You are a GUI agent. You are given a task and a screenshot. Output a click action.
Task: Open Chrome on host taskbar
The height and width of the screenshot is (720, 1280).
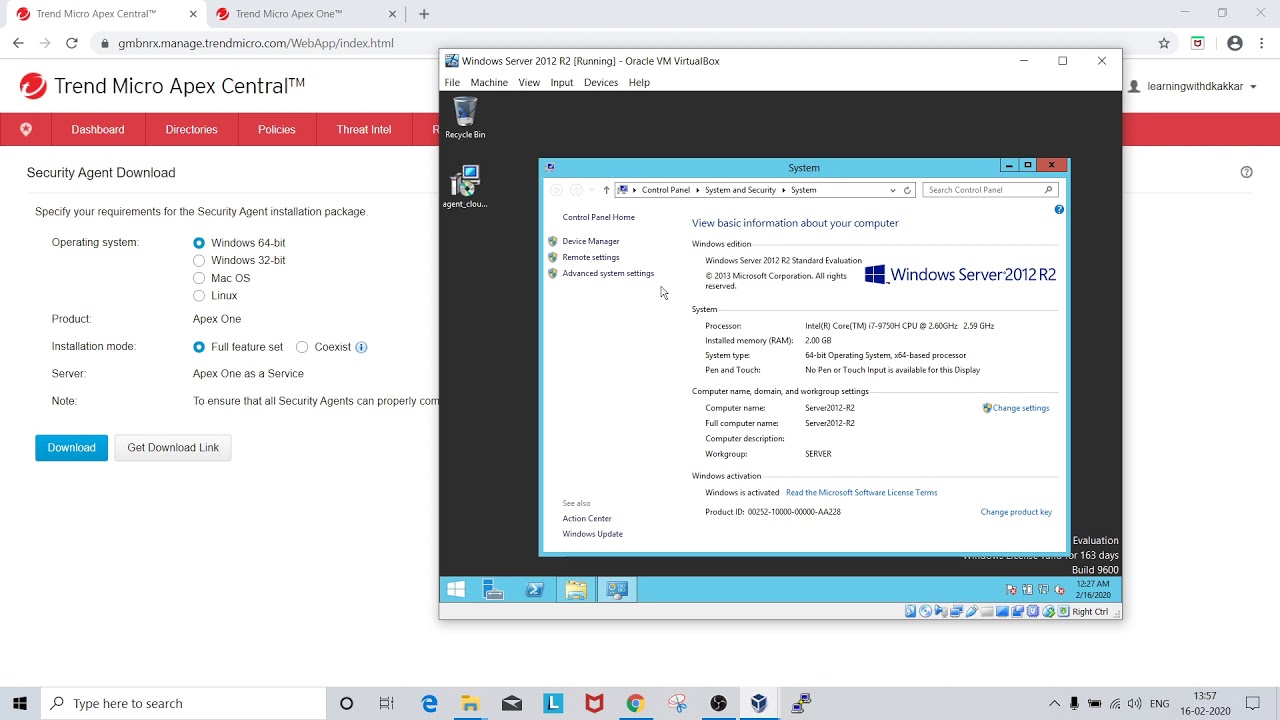[x=635, y=704]
